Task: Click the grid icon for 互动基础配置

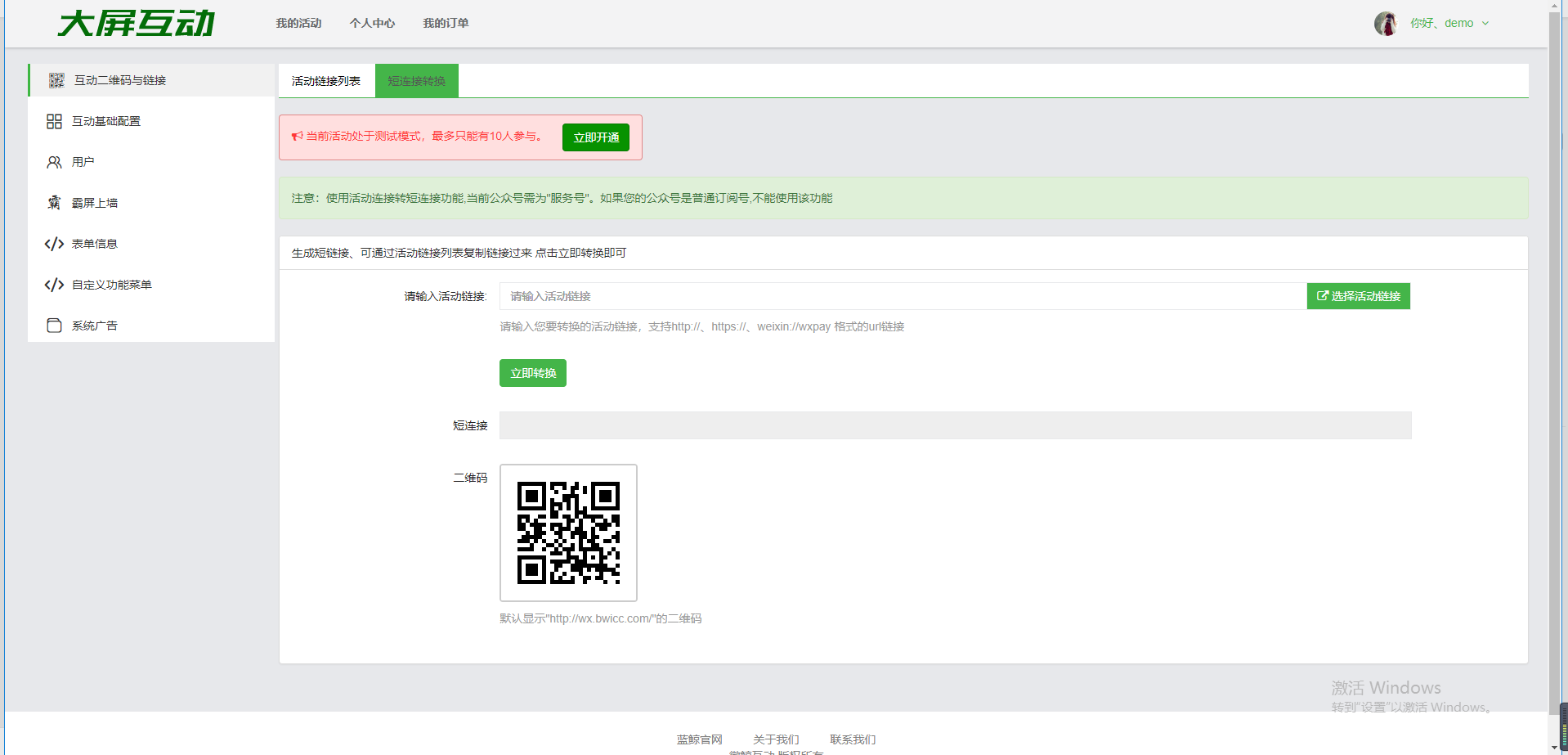Action: (x=54, y=121)
